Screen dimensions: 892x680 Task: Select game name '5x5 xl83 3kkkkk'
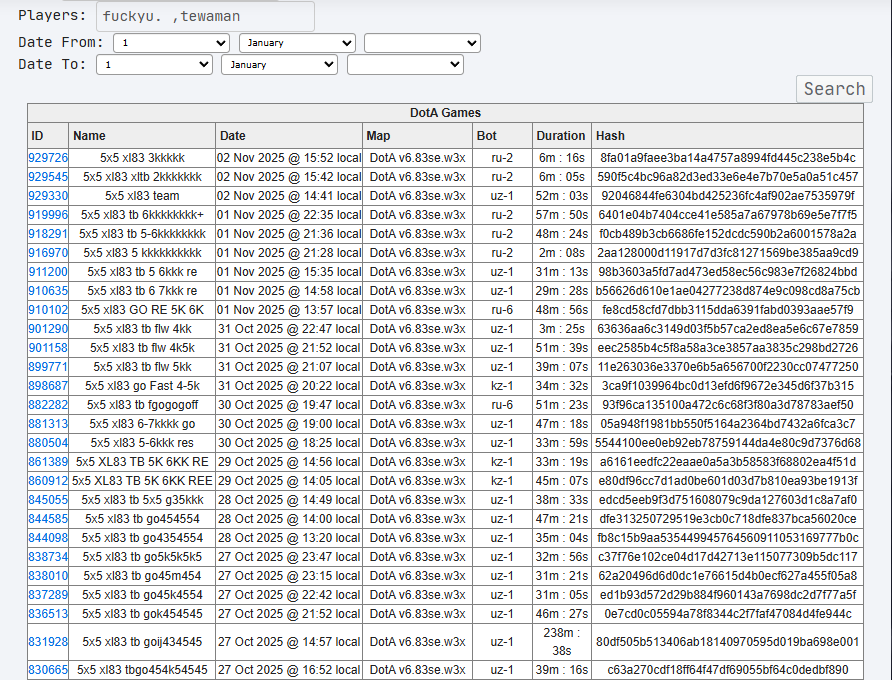click(142, 158)
